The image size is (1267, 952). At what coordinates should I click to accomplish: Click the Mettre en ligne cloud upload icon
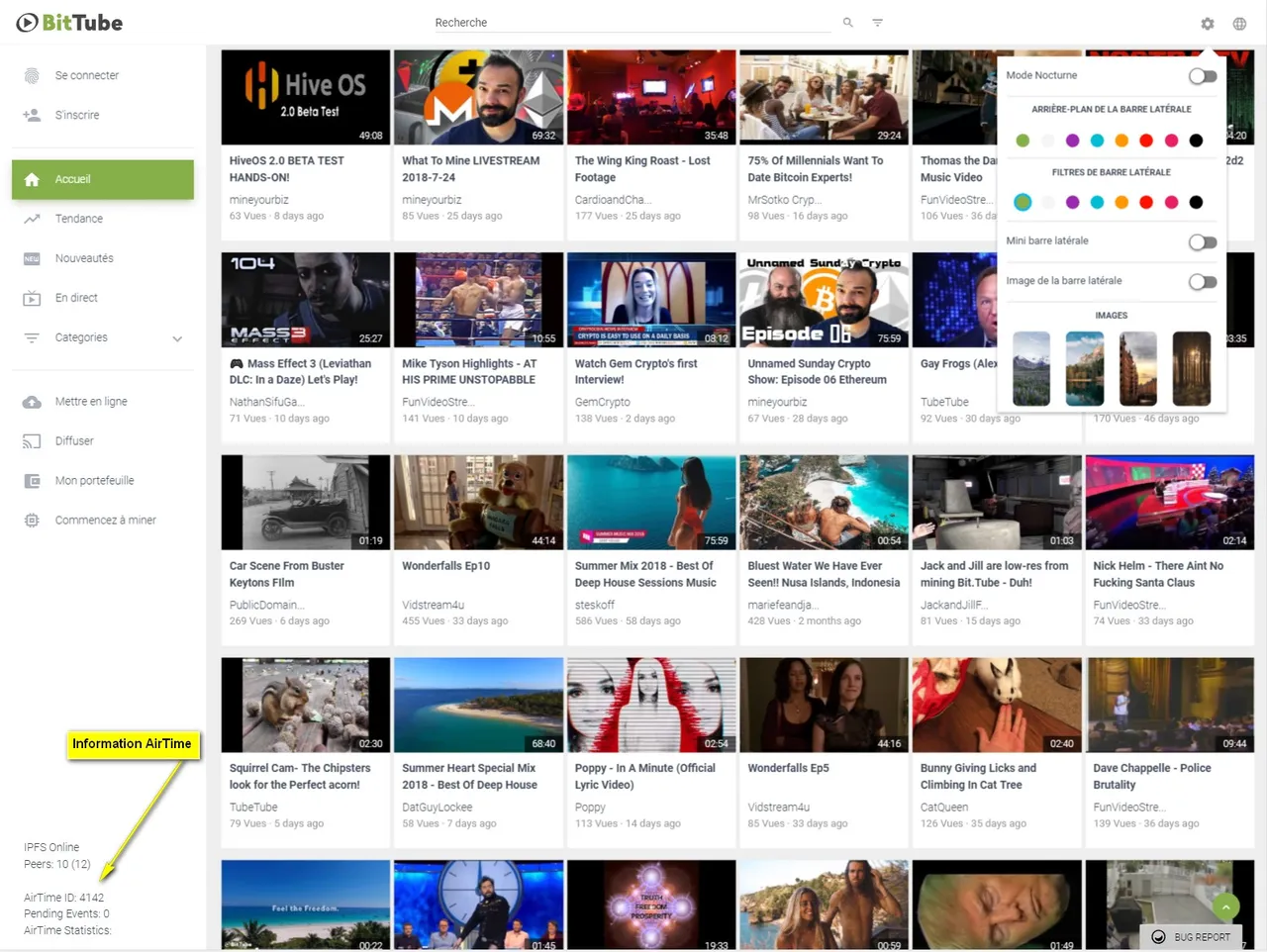32,402
